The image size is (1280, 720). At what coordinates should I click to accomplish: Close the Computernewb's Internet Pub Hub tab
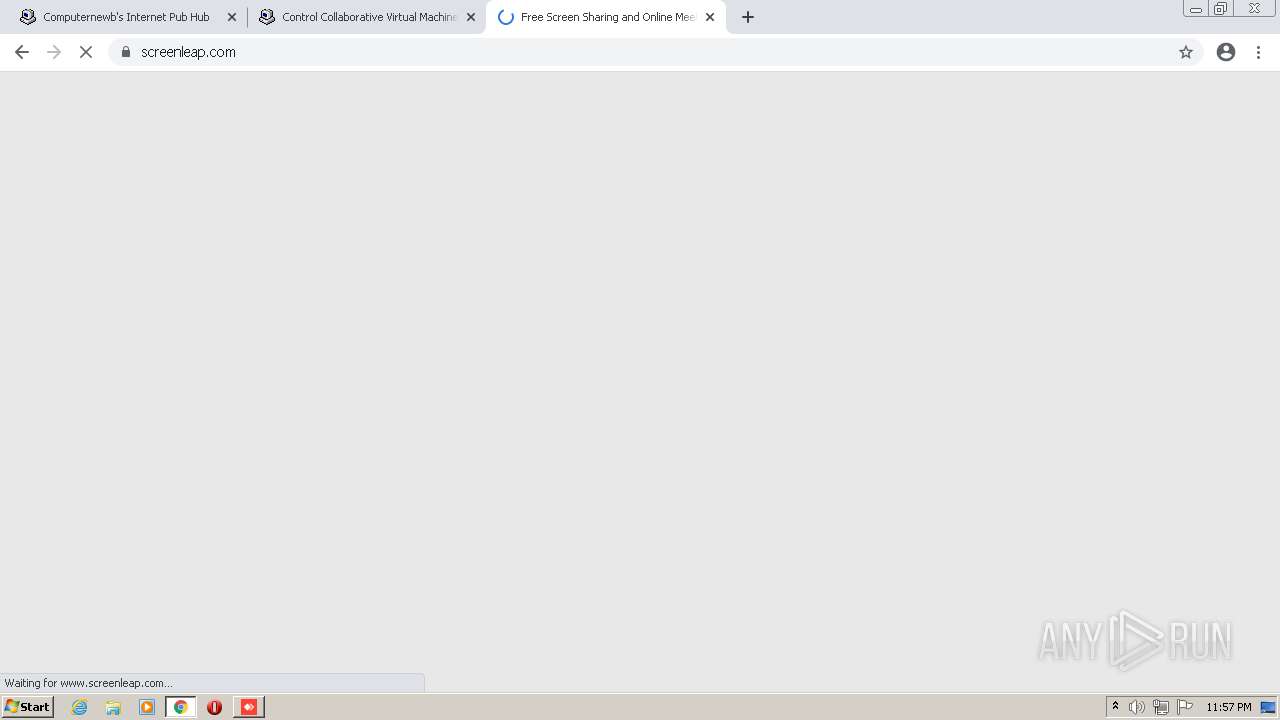232,17
